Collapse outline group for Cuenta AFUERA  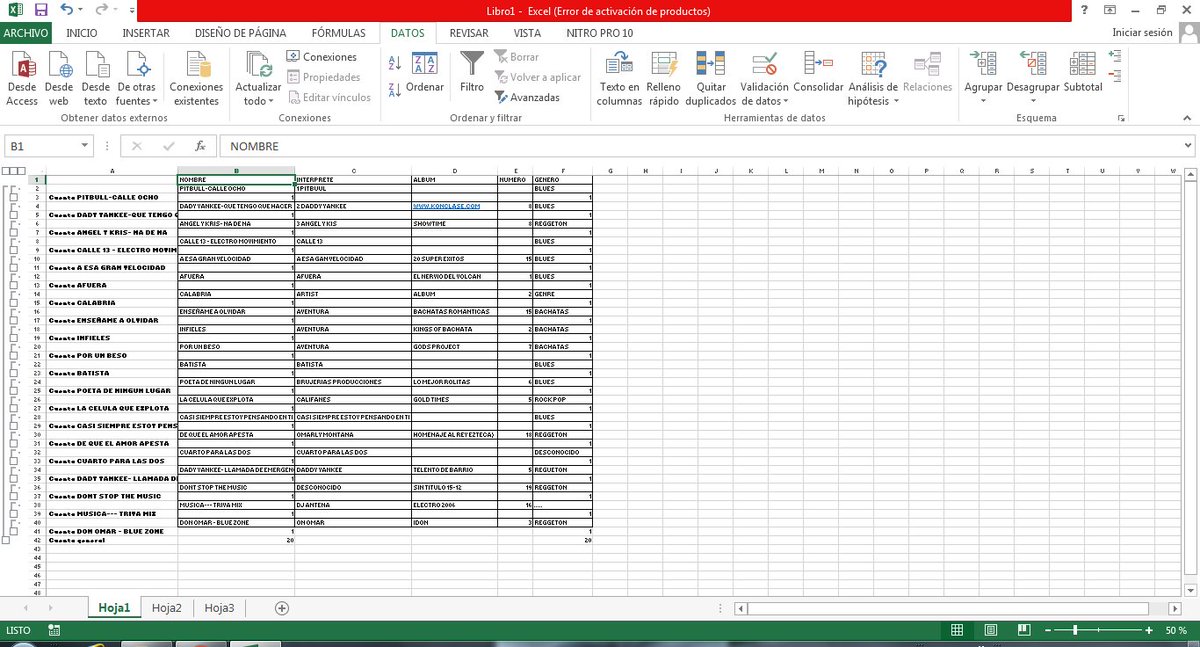12,285
